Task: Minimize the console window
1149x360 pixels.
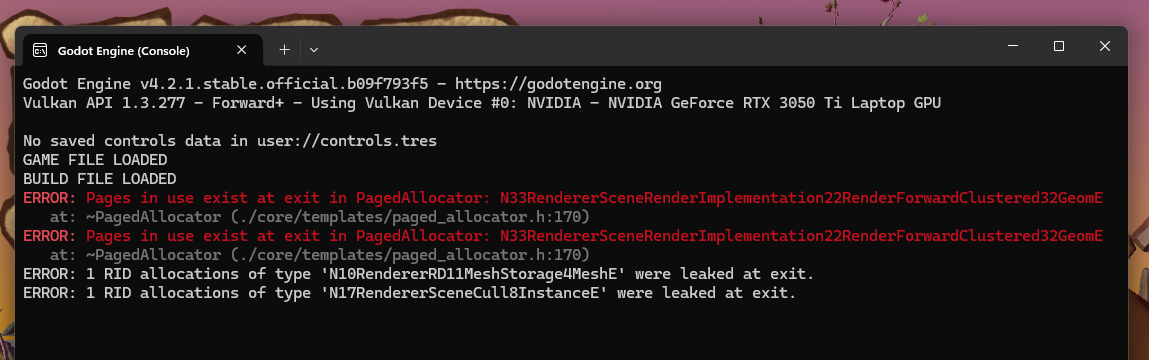Action: (1013, 46)
